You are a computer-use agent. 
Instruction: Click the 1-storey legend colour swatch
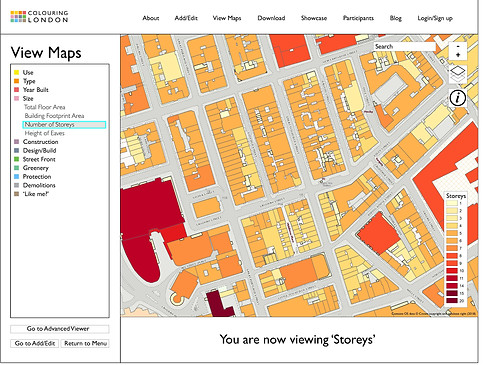tap(452, 203)
